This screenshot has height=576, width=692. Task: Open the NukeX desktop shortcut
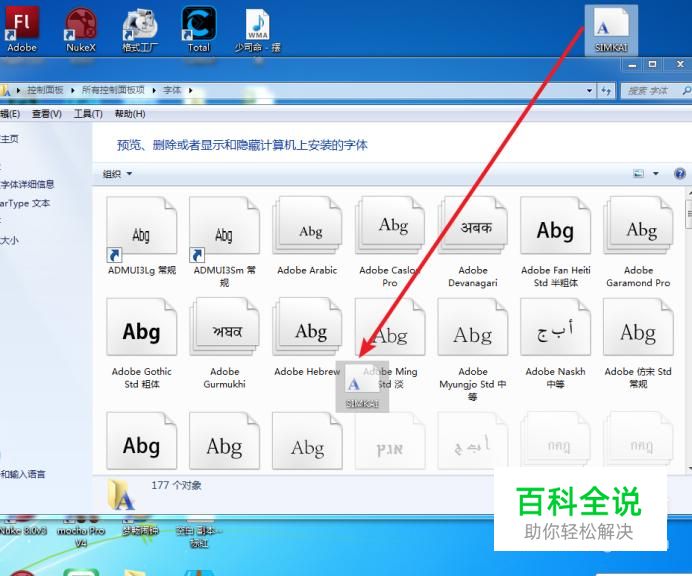point(81,30)
